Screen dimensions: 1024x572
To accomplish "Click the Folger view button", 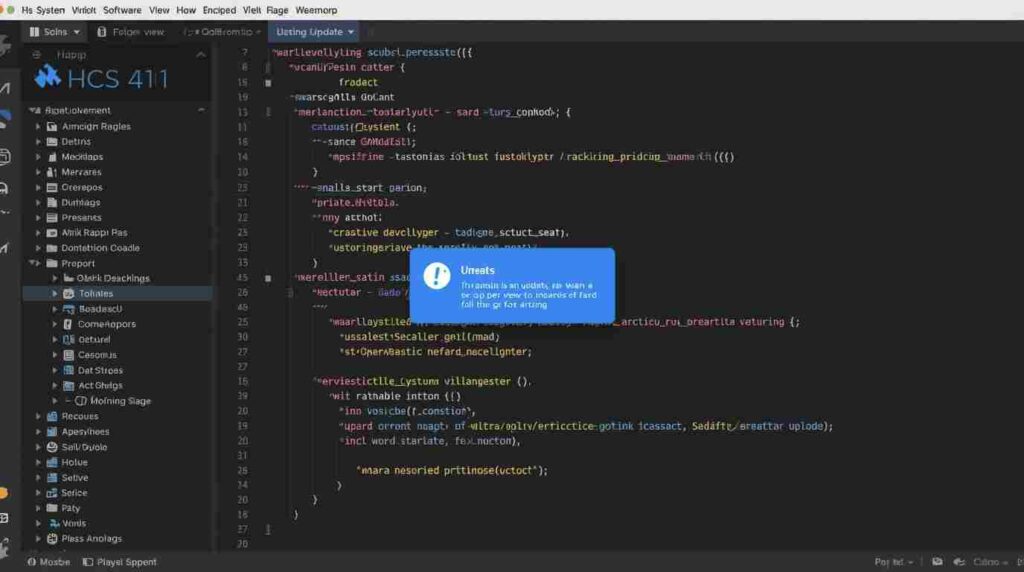I will [x=131, y=32].
